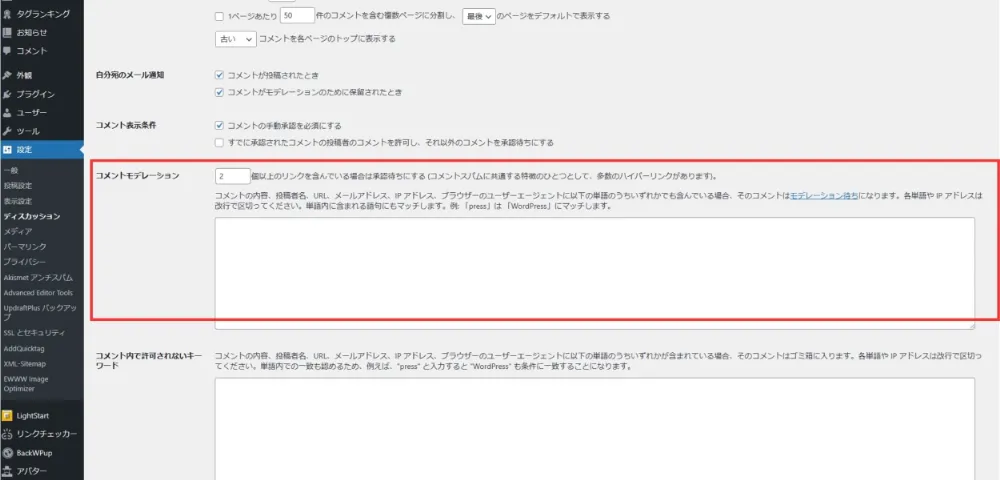This screenshot has width=1000, height=480.
Task: Select ディスカッション submenu item
Action: point(32,217)
